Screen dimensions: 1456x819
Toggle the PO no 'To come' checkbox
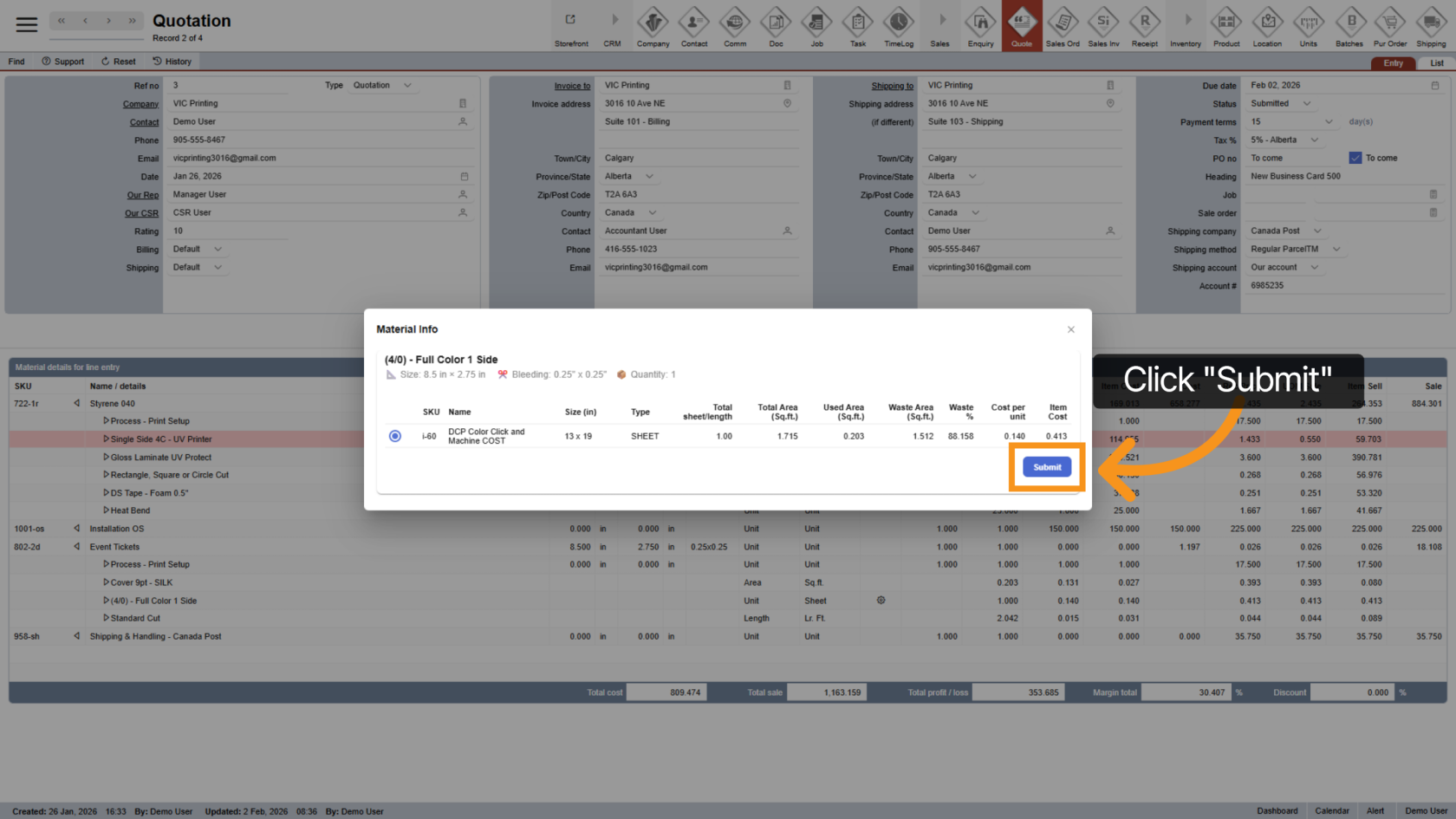[1355, 158]
